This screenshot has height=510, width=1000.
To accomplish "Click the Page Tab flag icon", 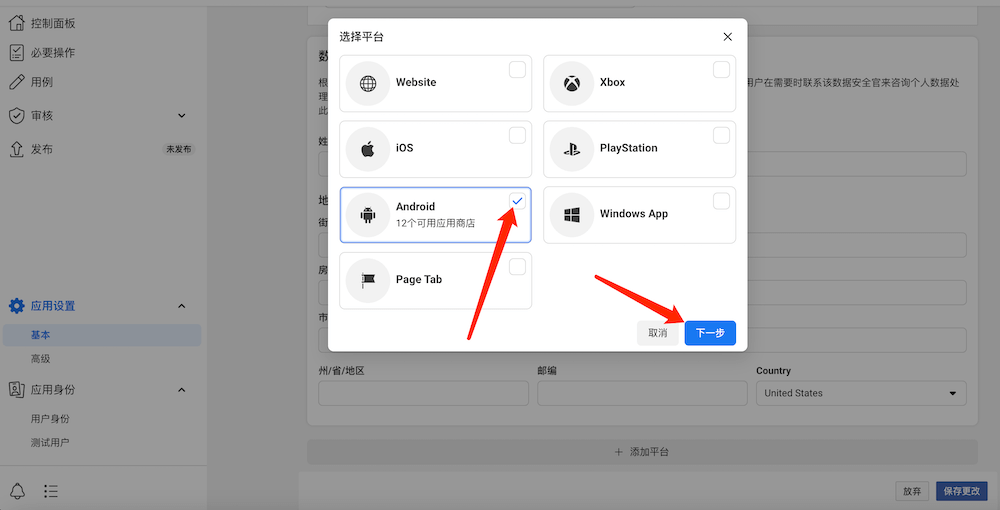I will (368, 280).
